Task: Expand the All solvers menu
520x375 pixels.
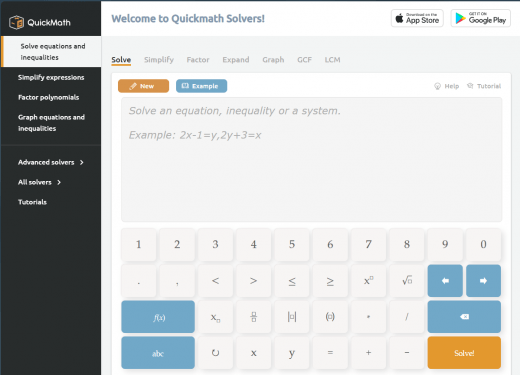Action: [x=39, y=182]
